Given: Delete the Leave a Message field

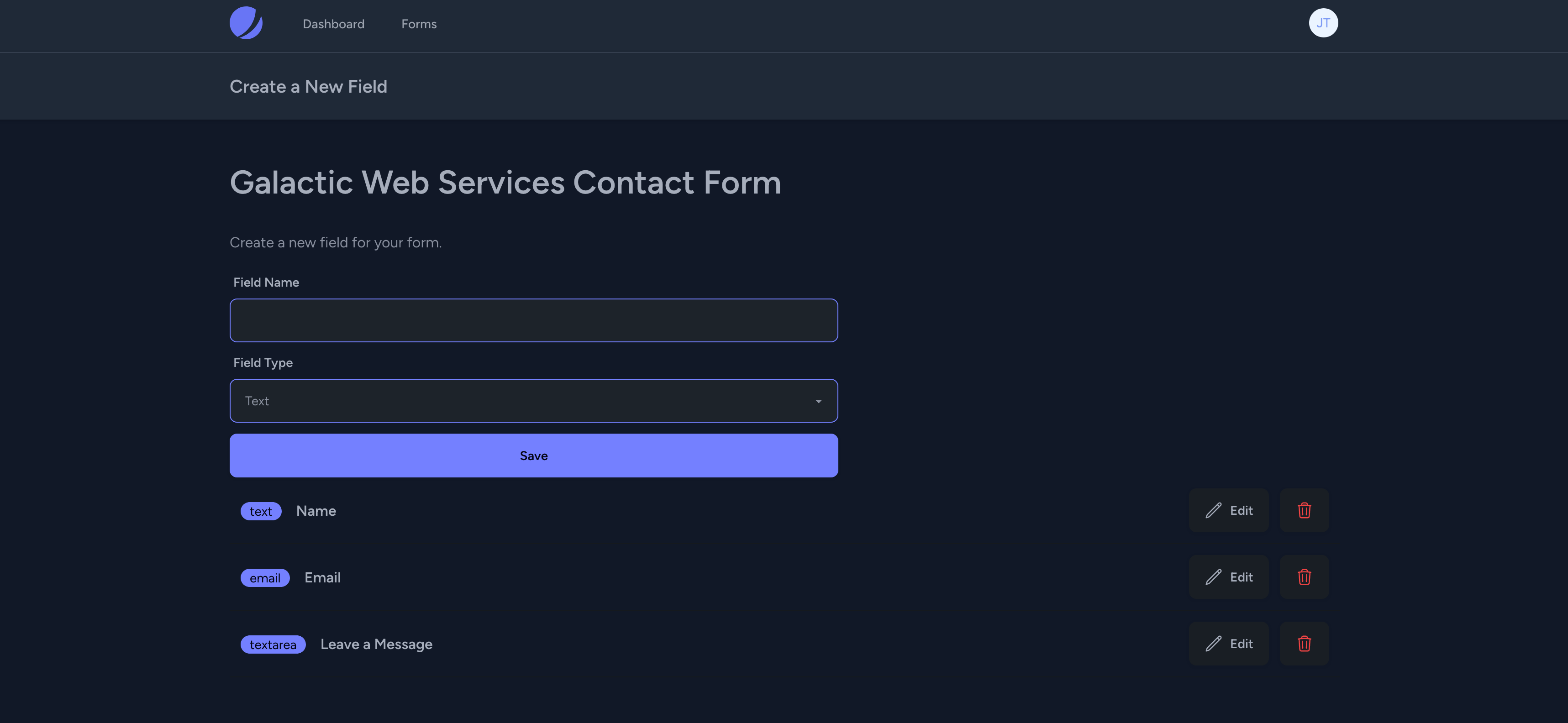Looking at the screenshot, I should pyautogui.click(x=1304, y=643).
